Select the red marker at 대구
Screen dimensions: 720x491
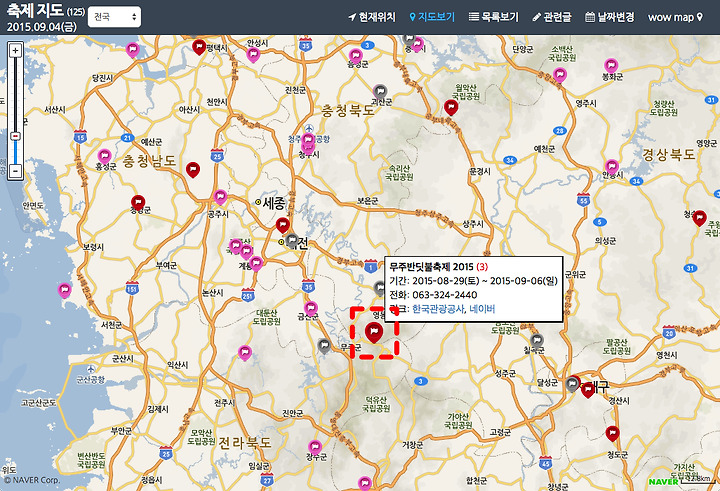point(588,390)
